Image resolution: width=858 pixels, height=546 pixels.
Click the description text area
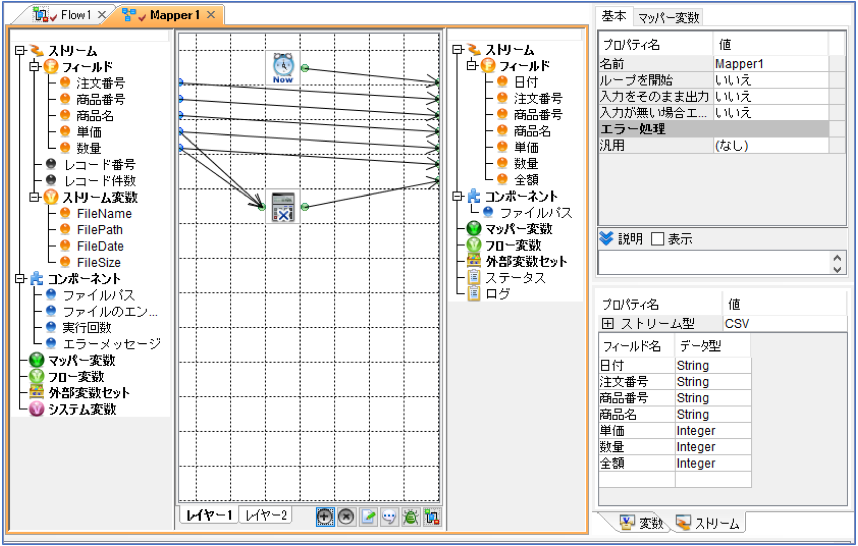[714, 263]
